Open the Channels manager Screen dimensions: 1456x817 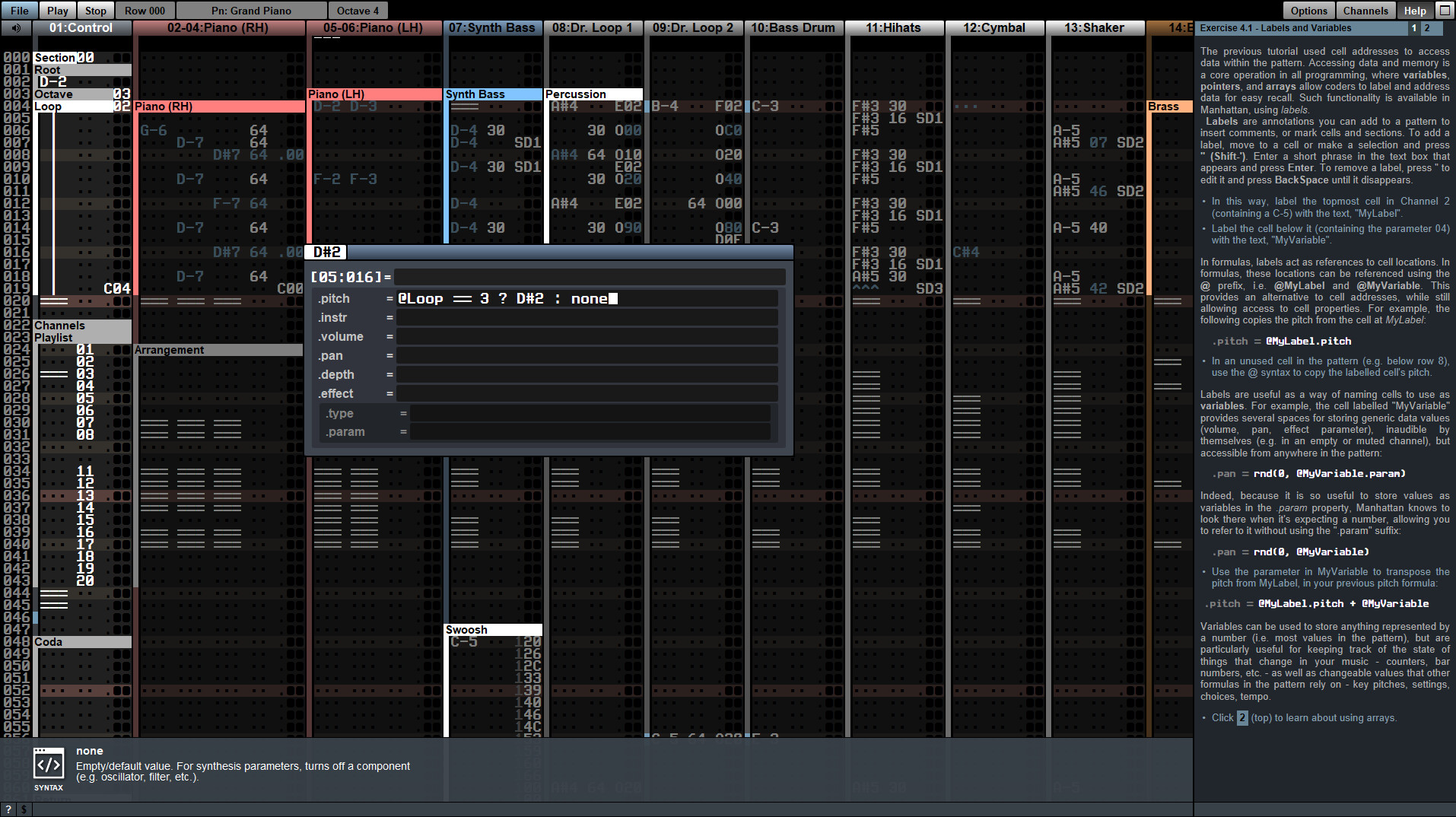[x=1365, y=10]
